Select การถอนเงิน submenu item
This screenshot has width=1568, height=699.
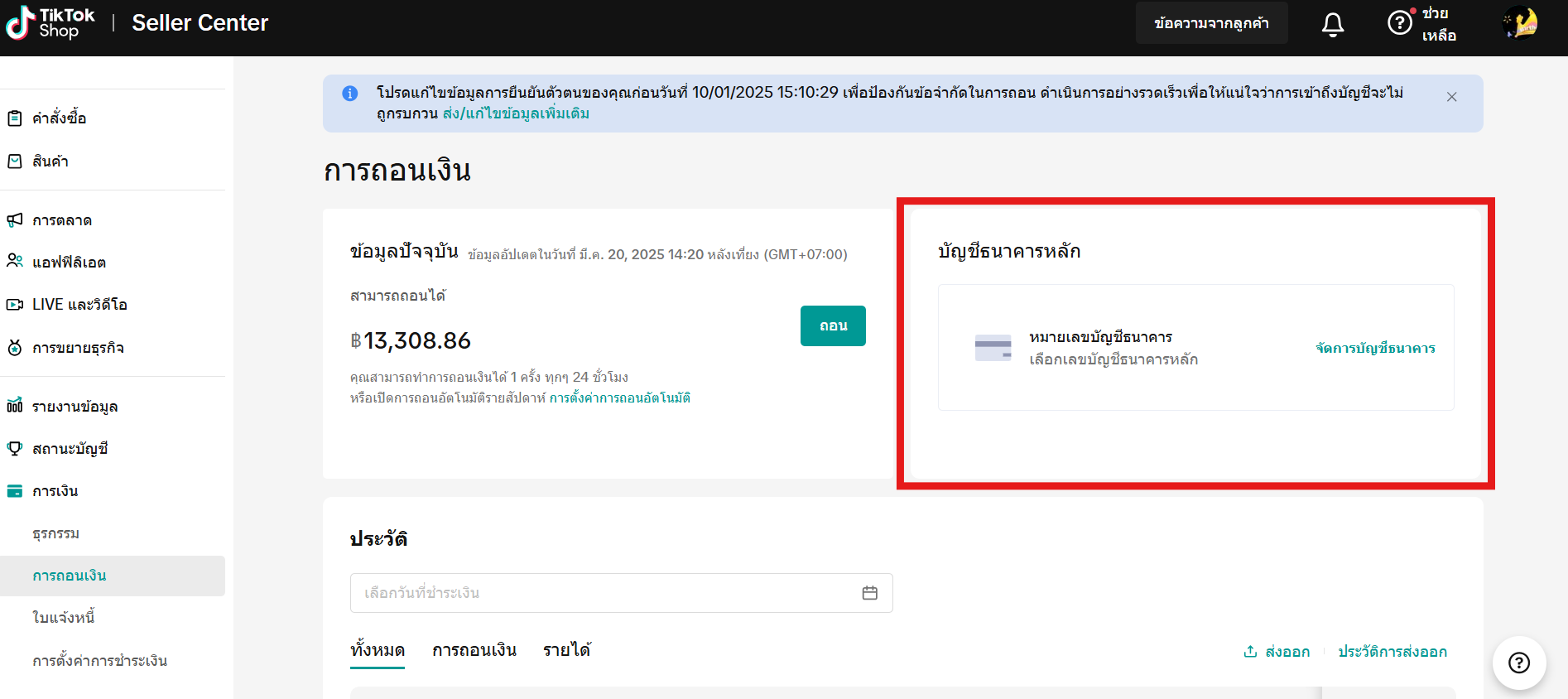[x=113, y=576]
